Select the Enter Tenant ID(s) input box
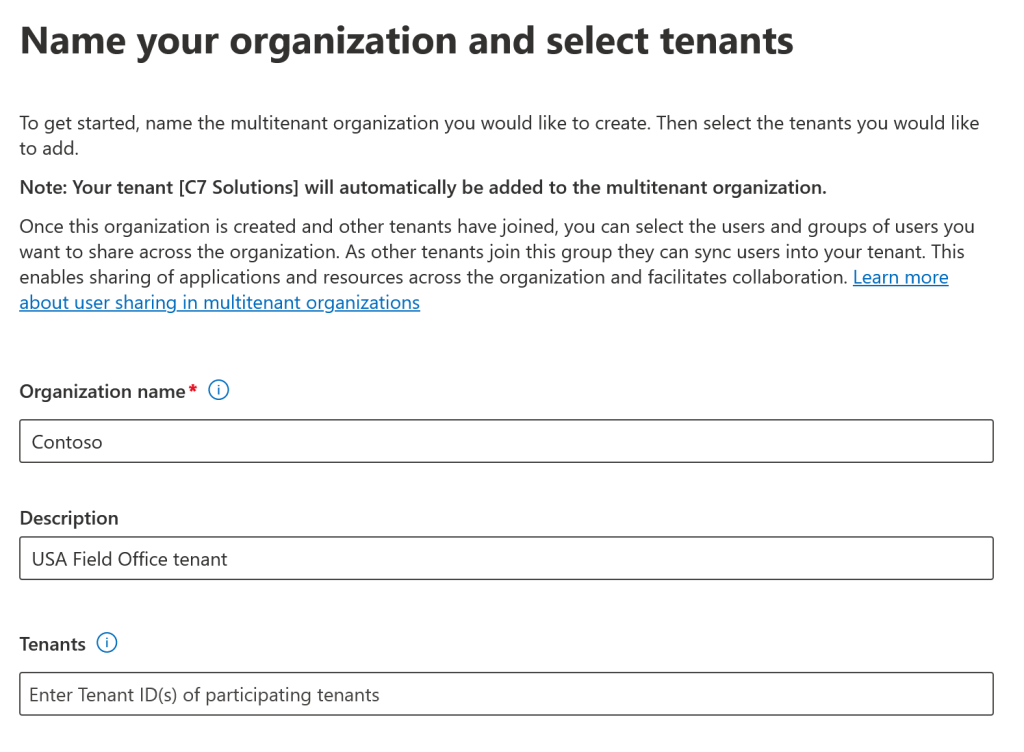 [x=506, y=694]
